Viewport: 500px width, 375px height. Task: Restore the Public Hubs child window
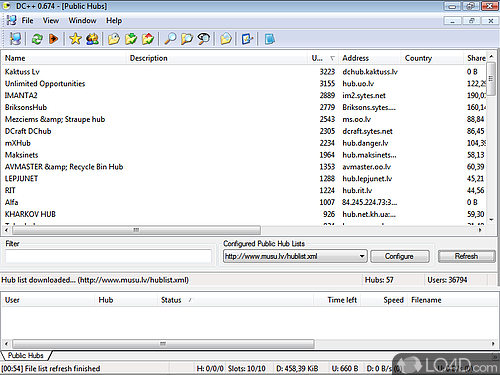click(471, 21)
